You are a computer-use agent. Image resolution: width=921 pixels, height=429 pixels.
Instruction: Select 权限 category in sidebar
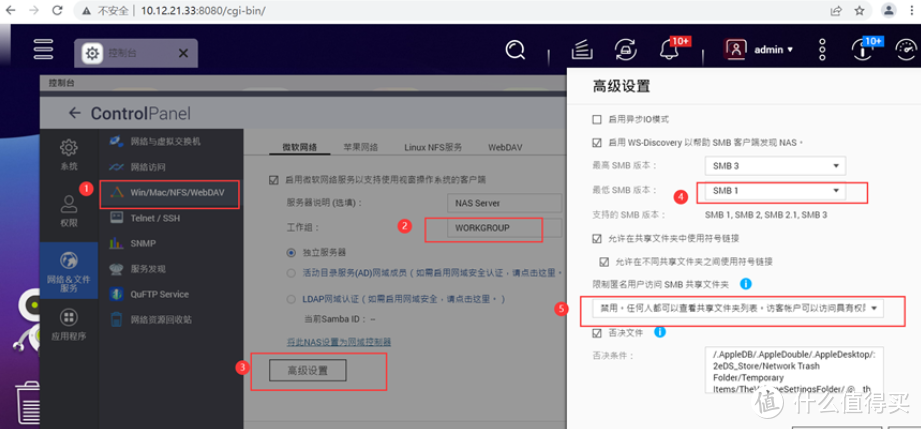click(69, 212)
